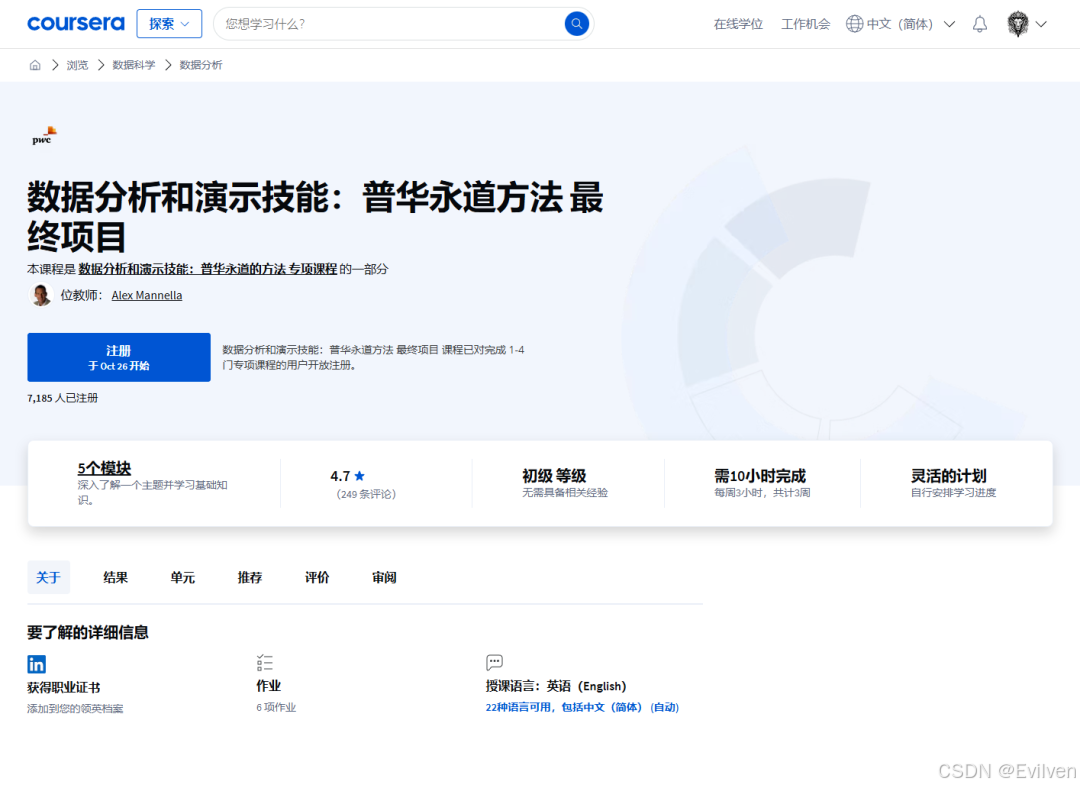
Task: Click the 初级 等级 level text
Action: 554,476
